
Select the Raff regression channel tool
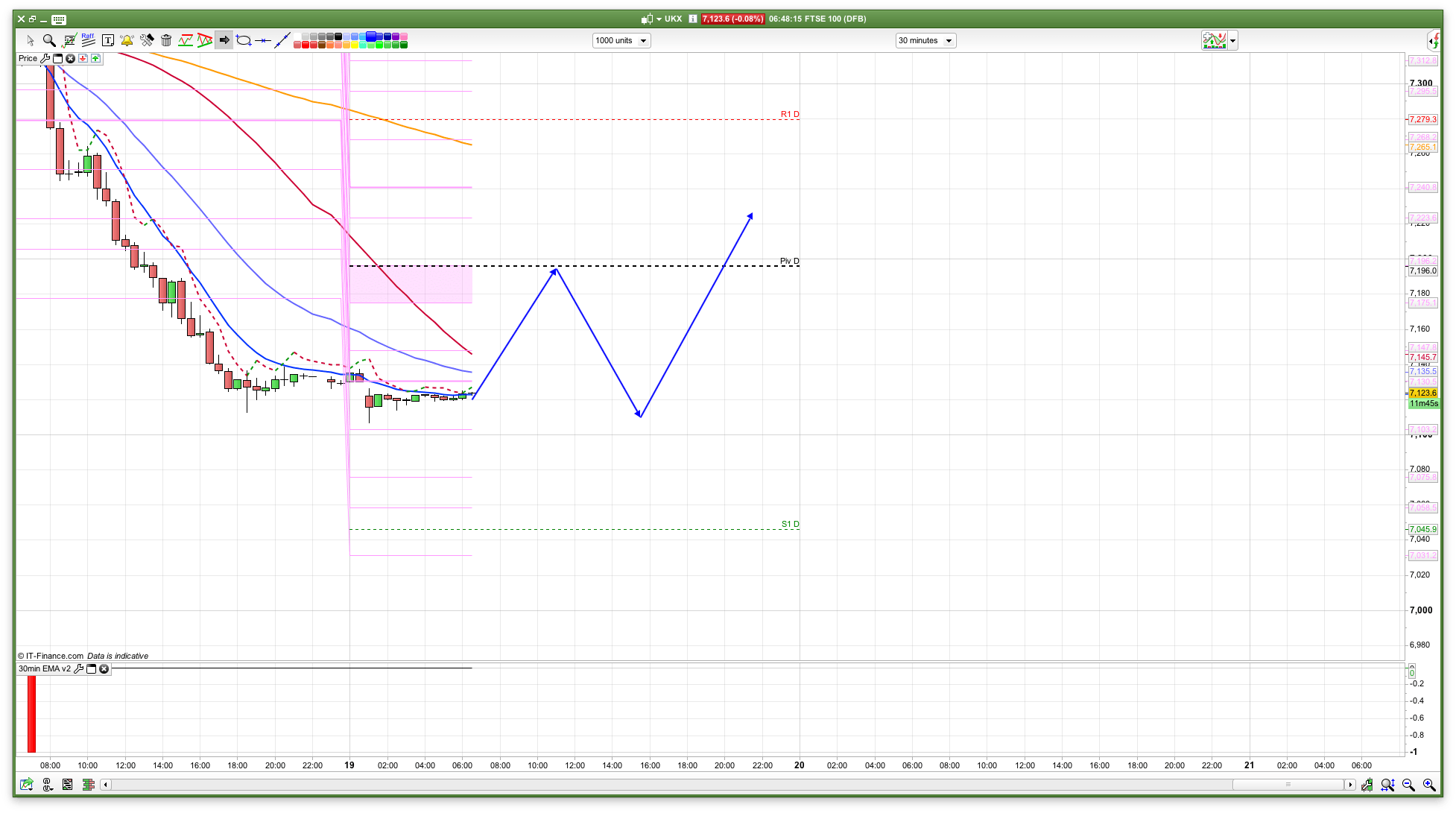tap(88, 40)
